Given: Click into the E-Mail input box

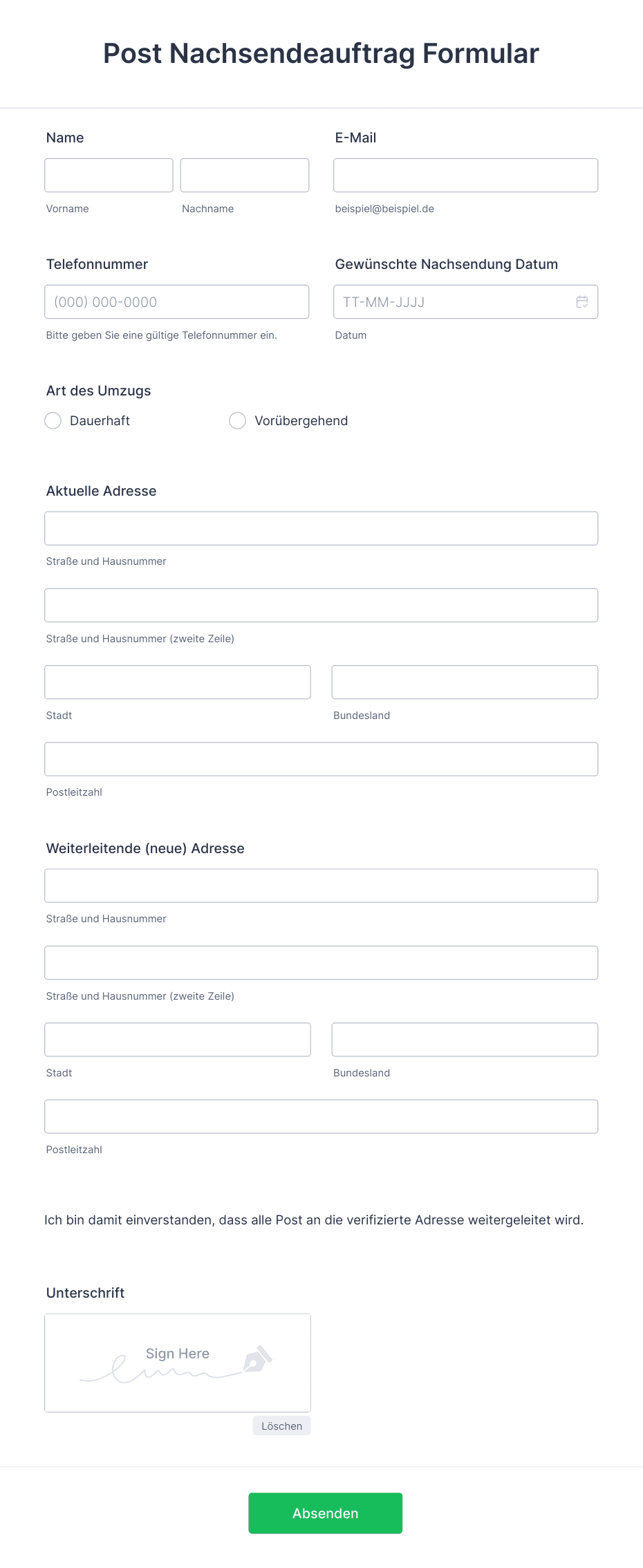Looking at the screenshot, I should click(x=466, y=176).
